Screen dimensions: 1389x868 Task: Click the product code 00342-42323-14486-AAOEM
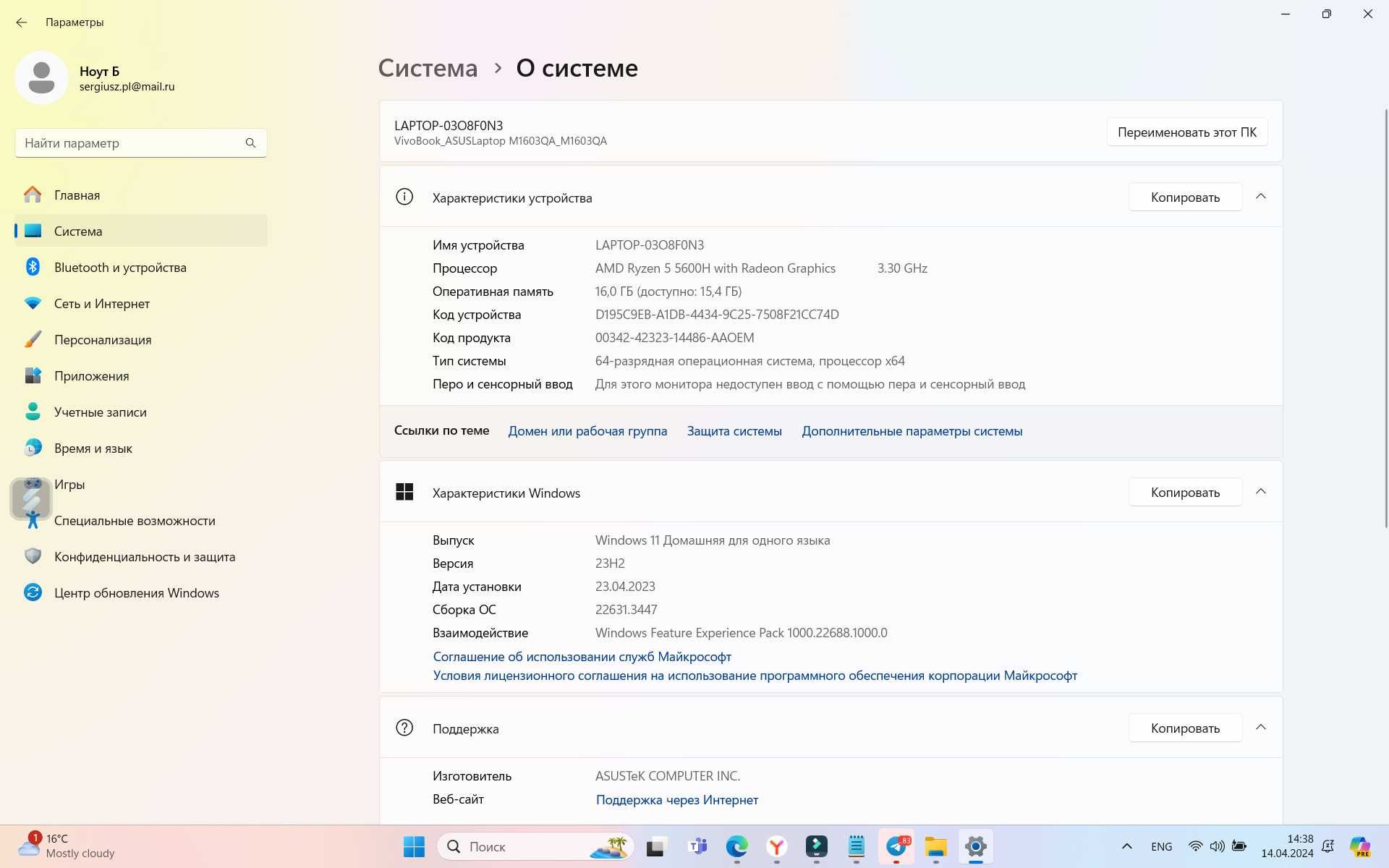[674, 338]
